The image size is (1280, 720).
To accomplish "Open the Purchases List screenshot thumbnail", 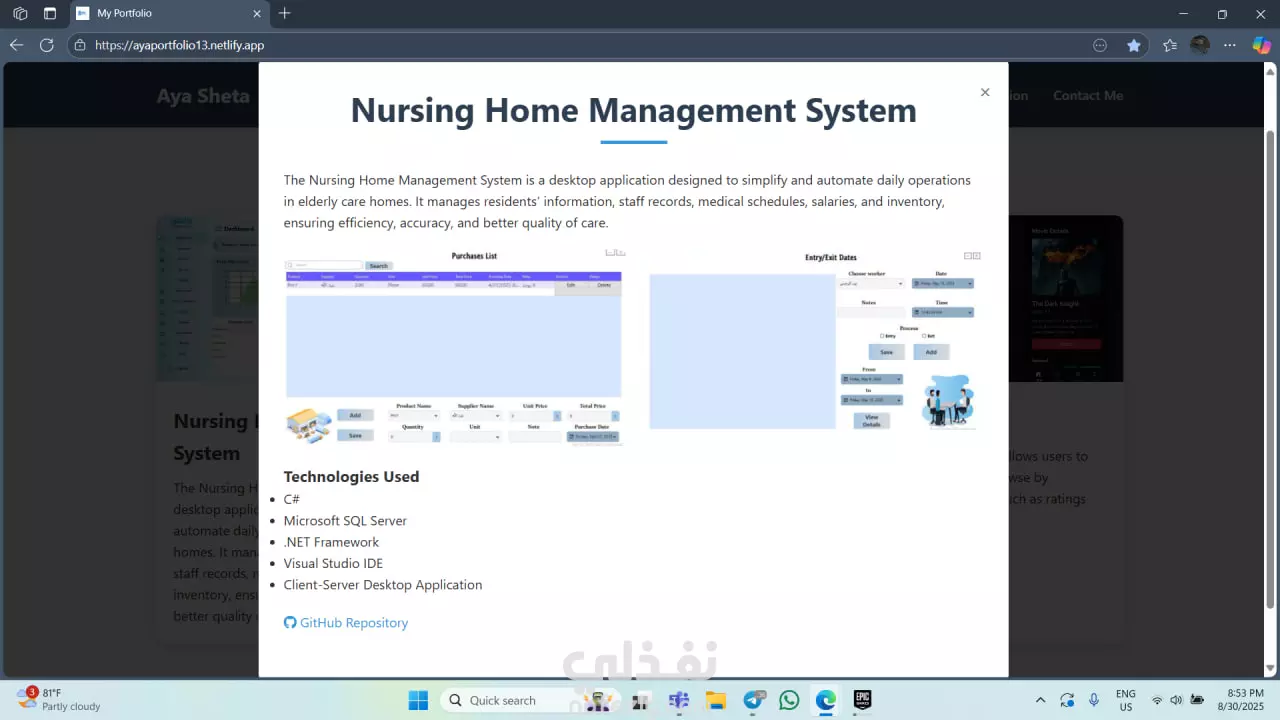I will pyautogui.click(x=454, y=347).
